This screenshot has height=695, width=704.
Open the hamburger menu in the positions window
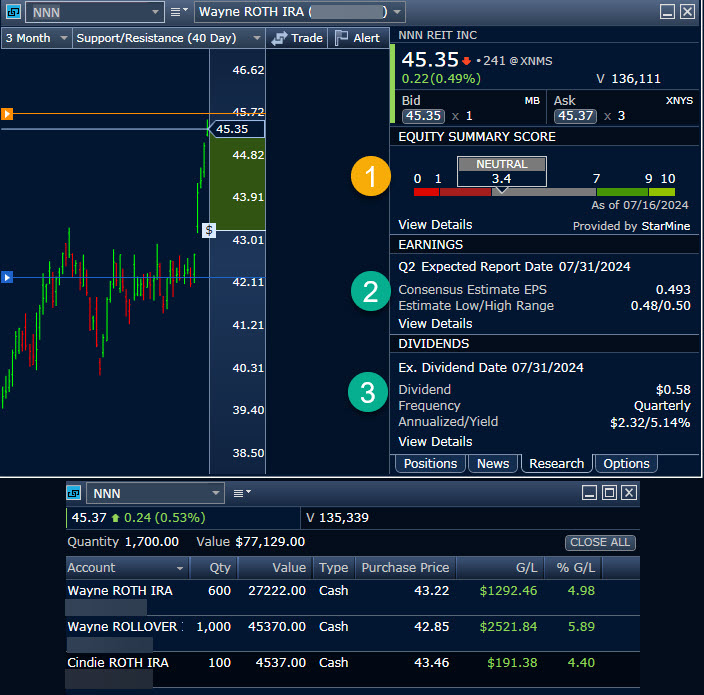point(241,493)
